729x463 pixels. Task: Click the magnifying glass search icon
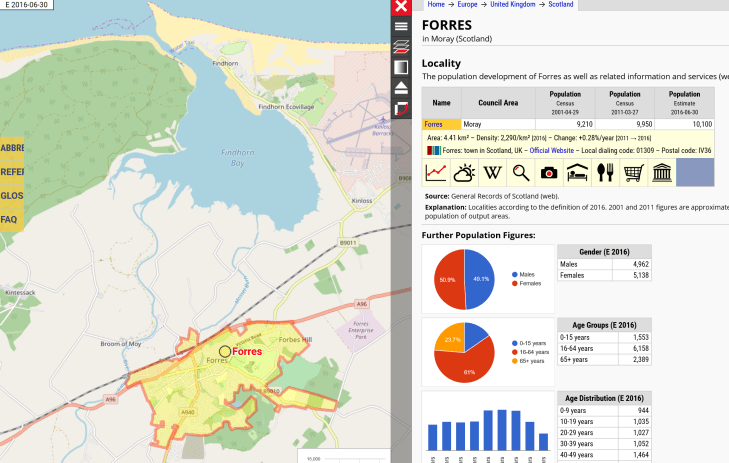coord(520,172)
